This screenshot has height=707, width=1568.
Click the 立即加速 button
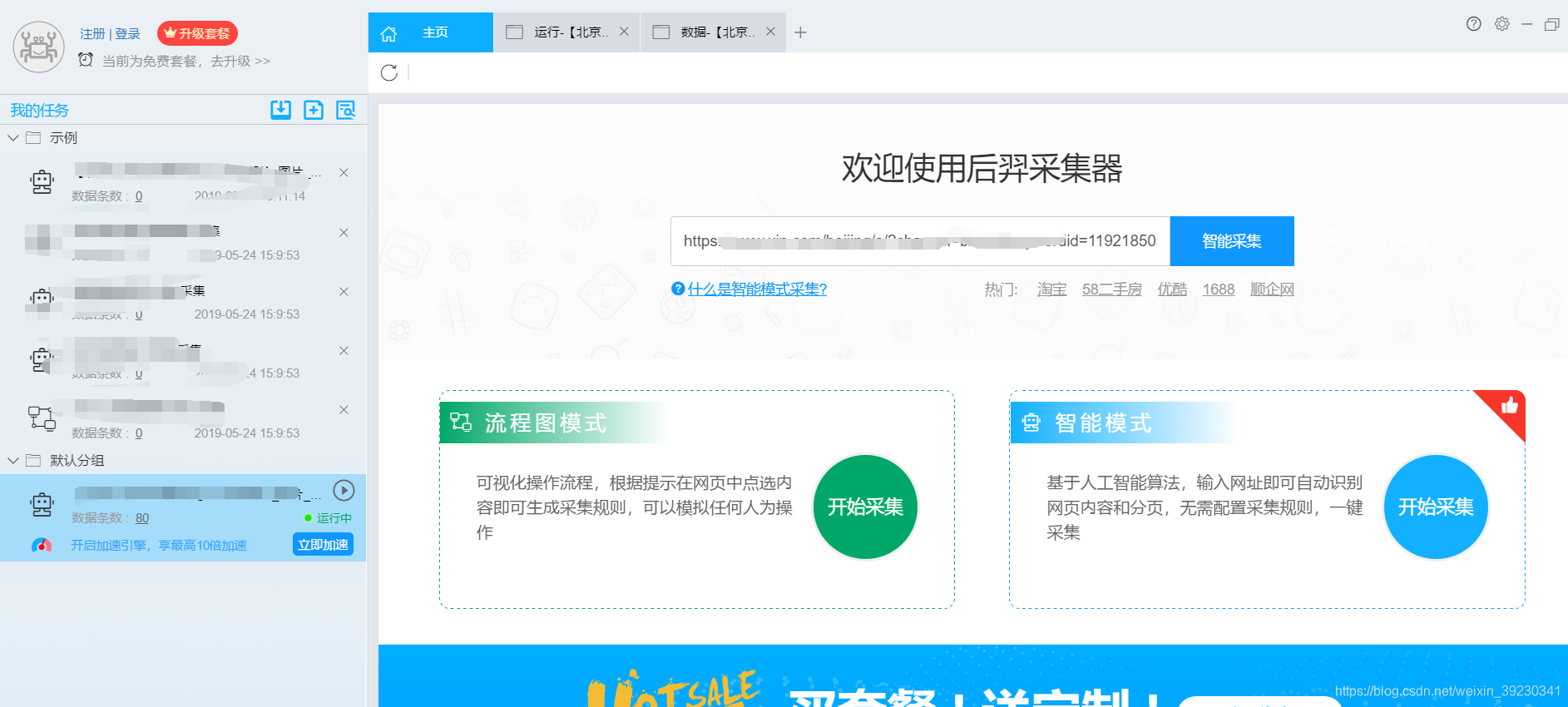click(323, 545)
